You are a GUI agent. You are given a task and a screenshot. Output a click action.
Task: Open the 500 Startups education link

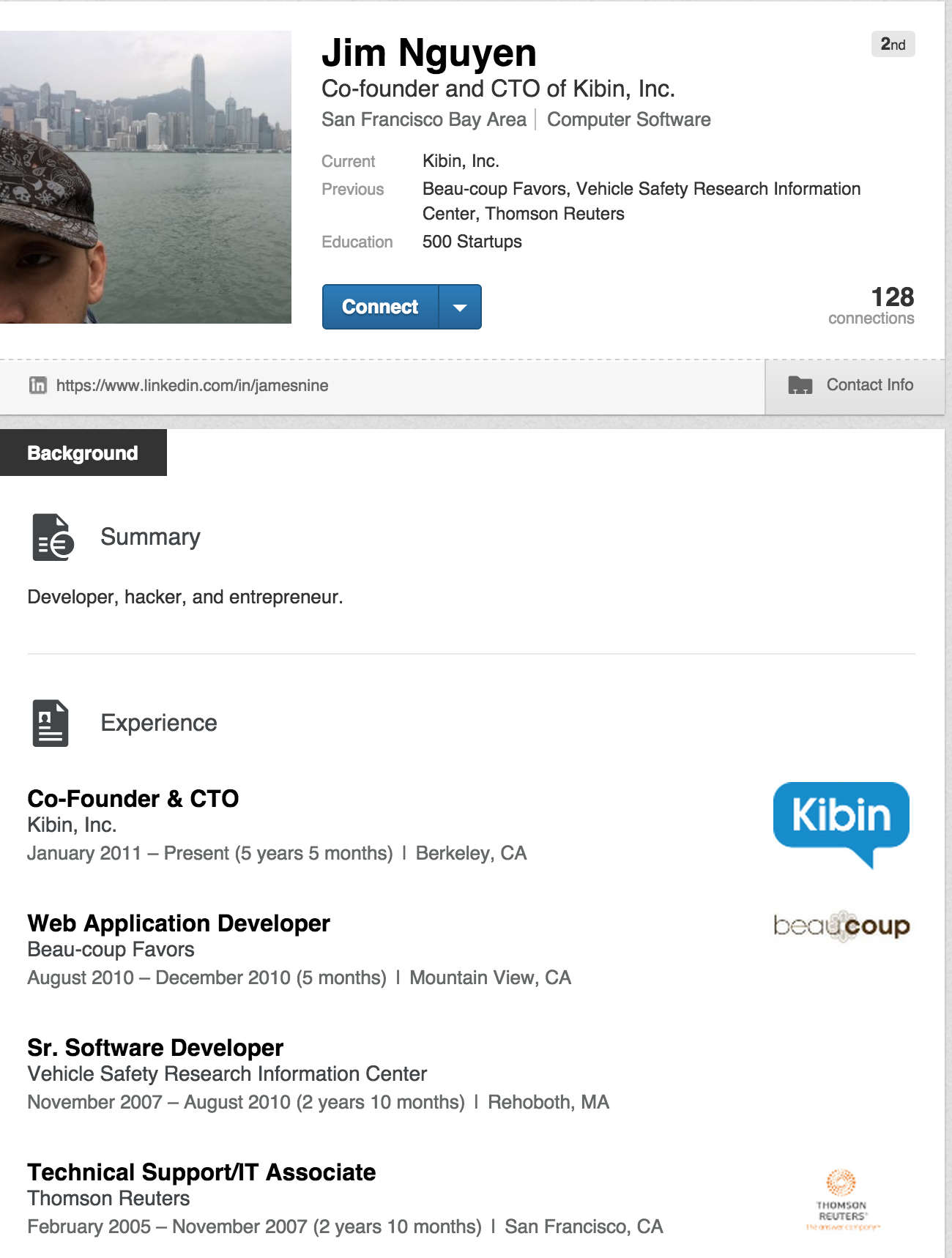pos(472,242)
